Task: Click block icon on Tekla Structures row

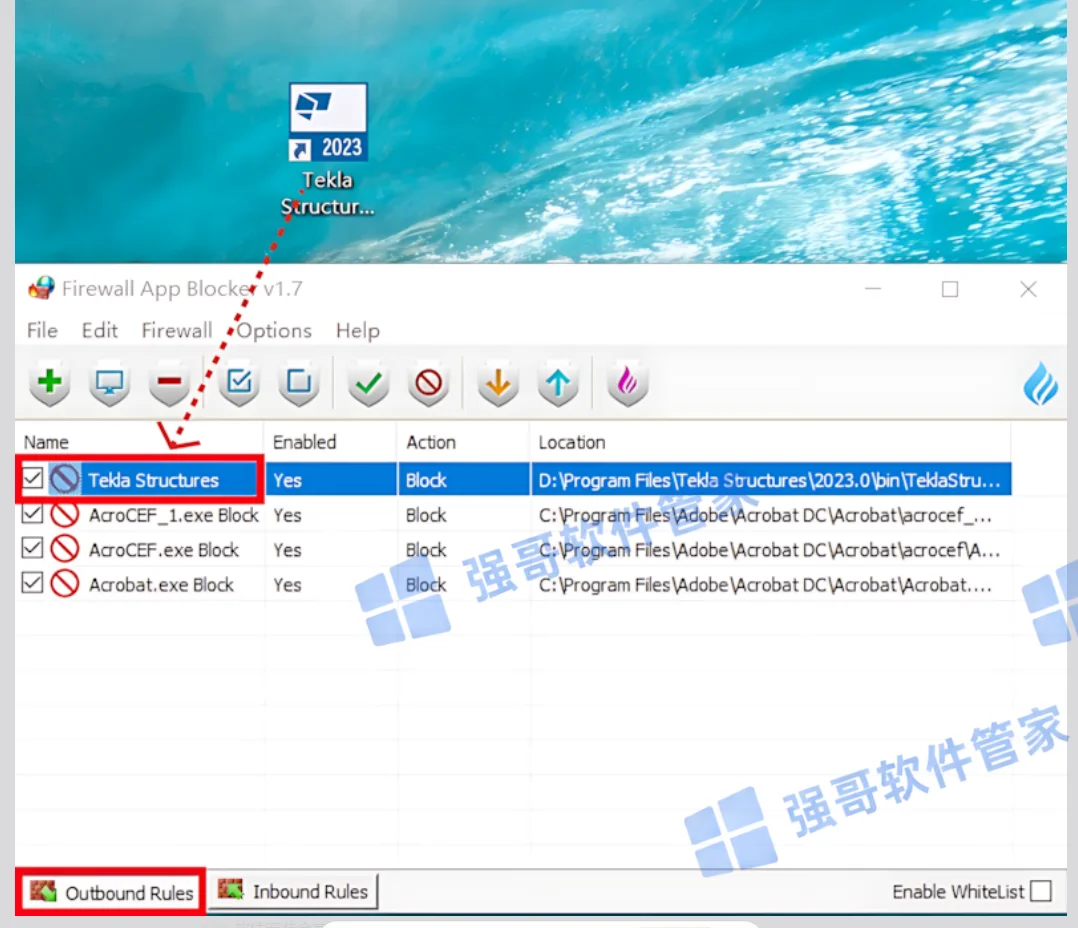Action: [65, 479]
